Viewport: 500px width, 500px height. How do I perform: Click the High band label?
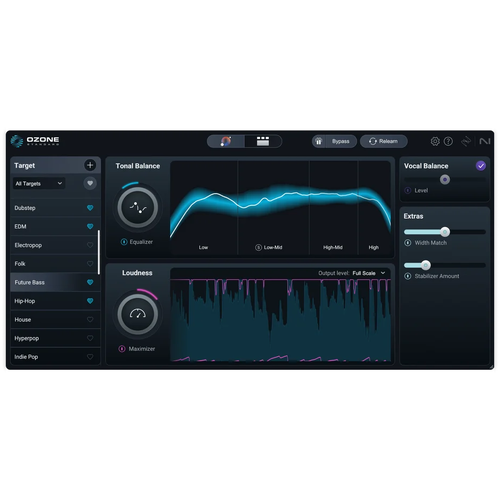[374, 247]
